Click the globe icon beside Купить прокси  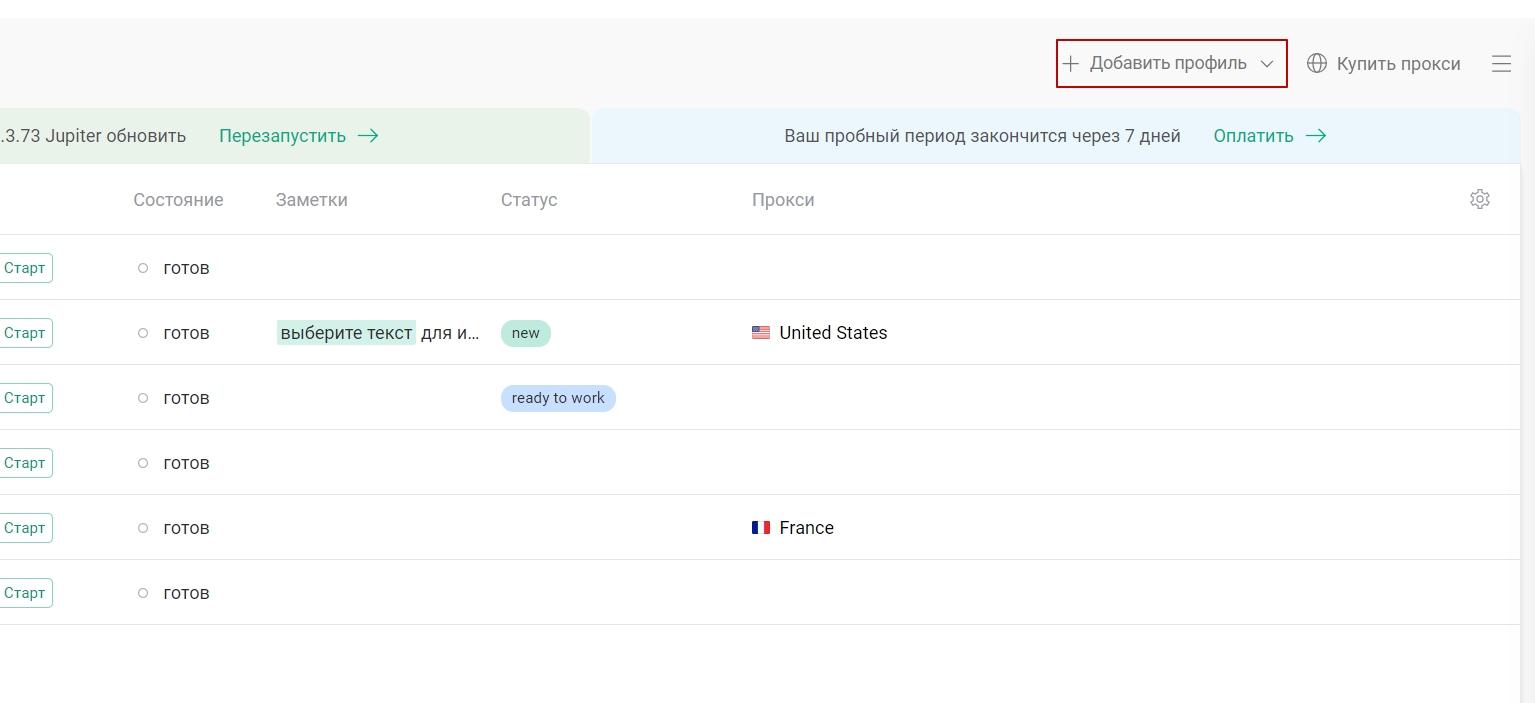click(1317, 63)
